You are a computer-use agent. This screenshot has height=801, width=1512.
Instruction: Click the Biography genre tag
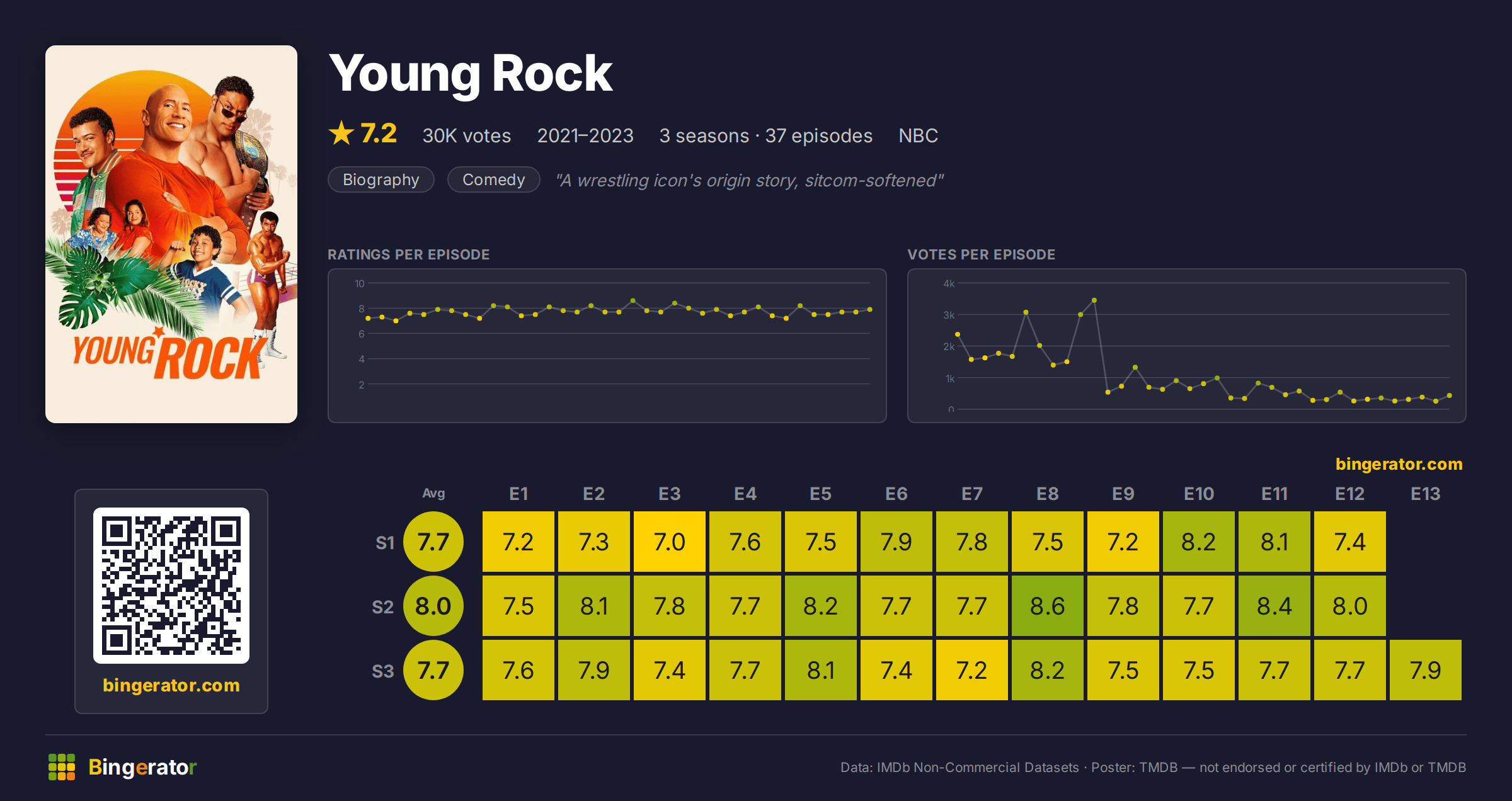click(381, 179)
